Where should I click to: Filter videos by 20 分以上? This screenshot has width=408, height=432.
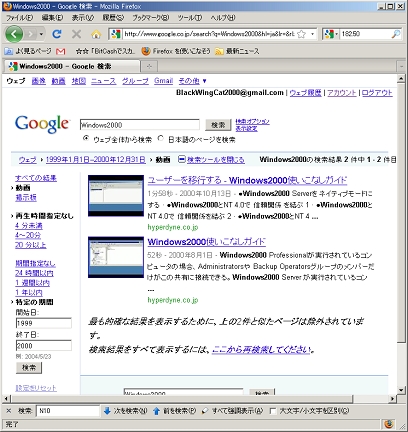pos(31,245)
